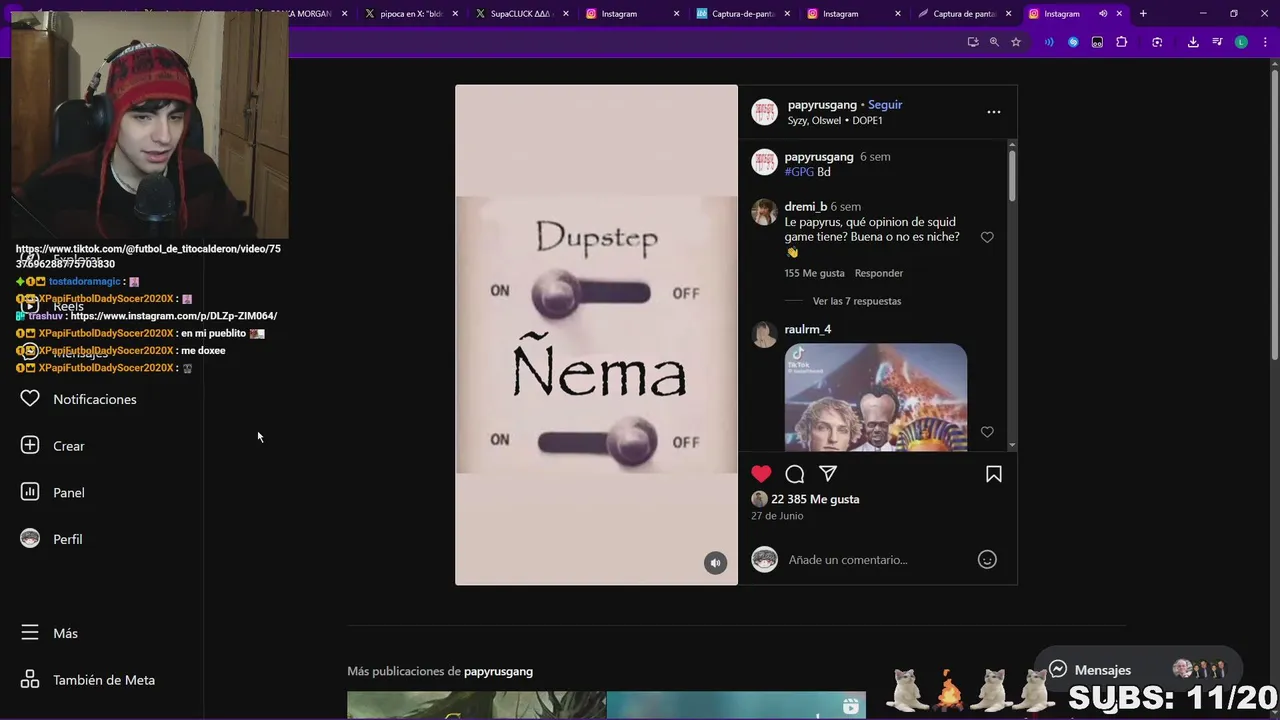Open papyrusgang profile name in header
The image size is (1280, 720).
point(822,104)
